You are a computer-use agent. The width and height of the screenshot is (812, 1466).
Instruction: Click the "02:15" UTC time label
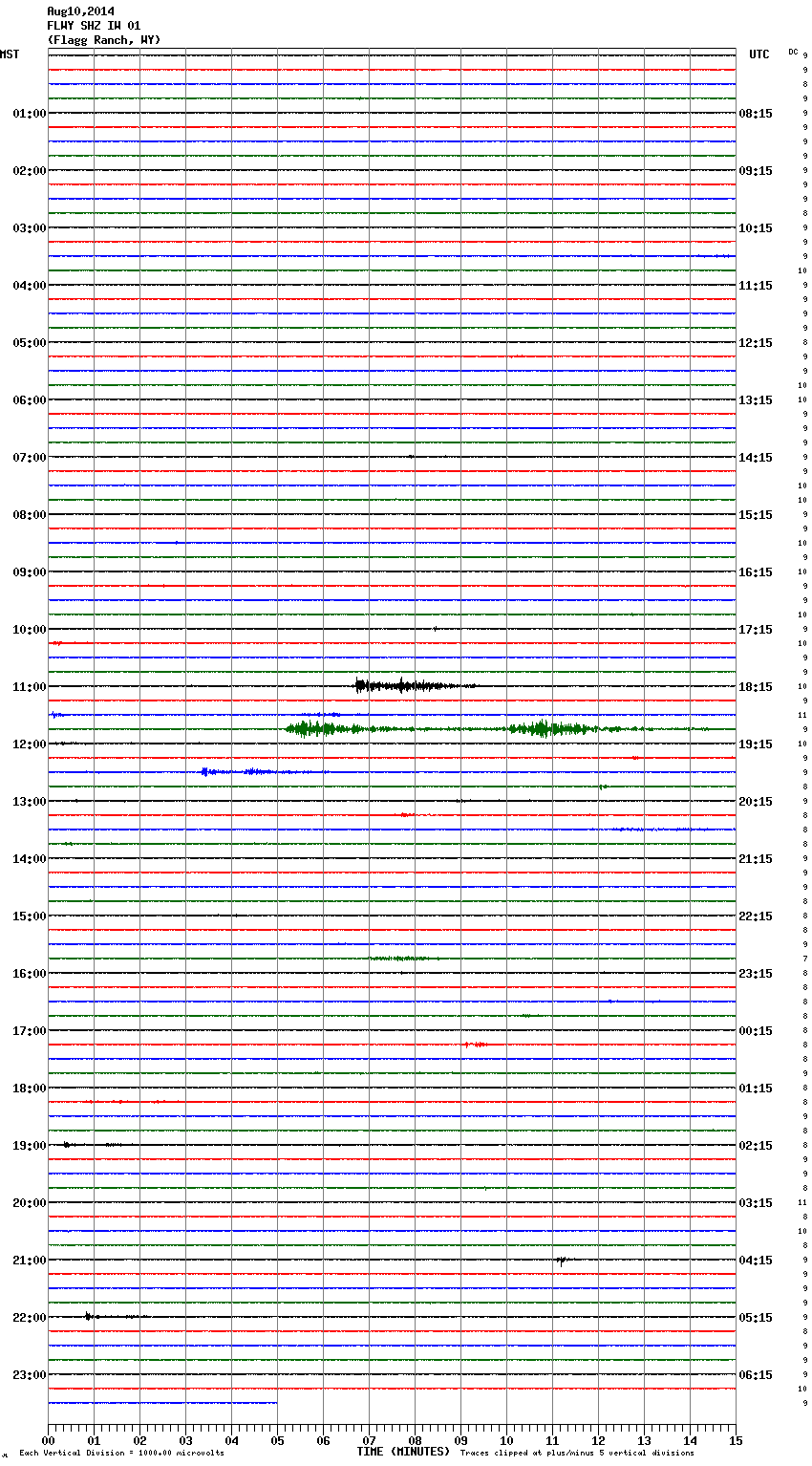point(756,1146)
